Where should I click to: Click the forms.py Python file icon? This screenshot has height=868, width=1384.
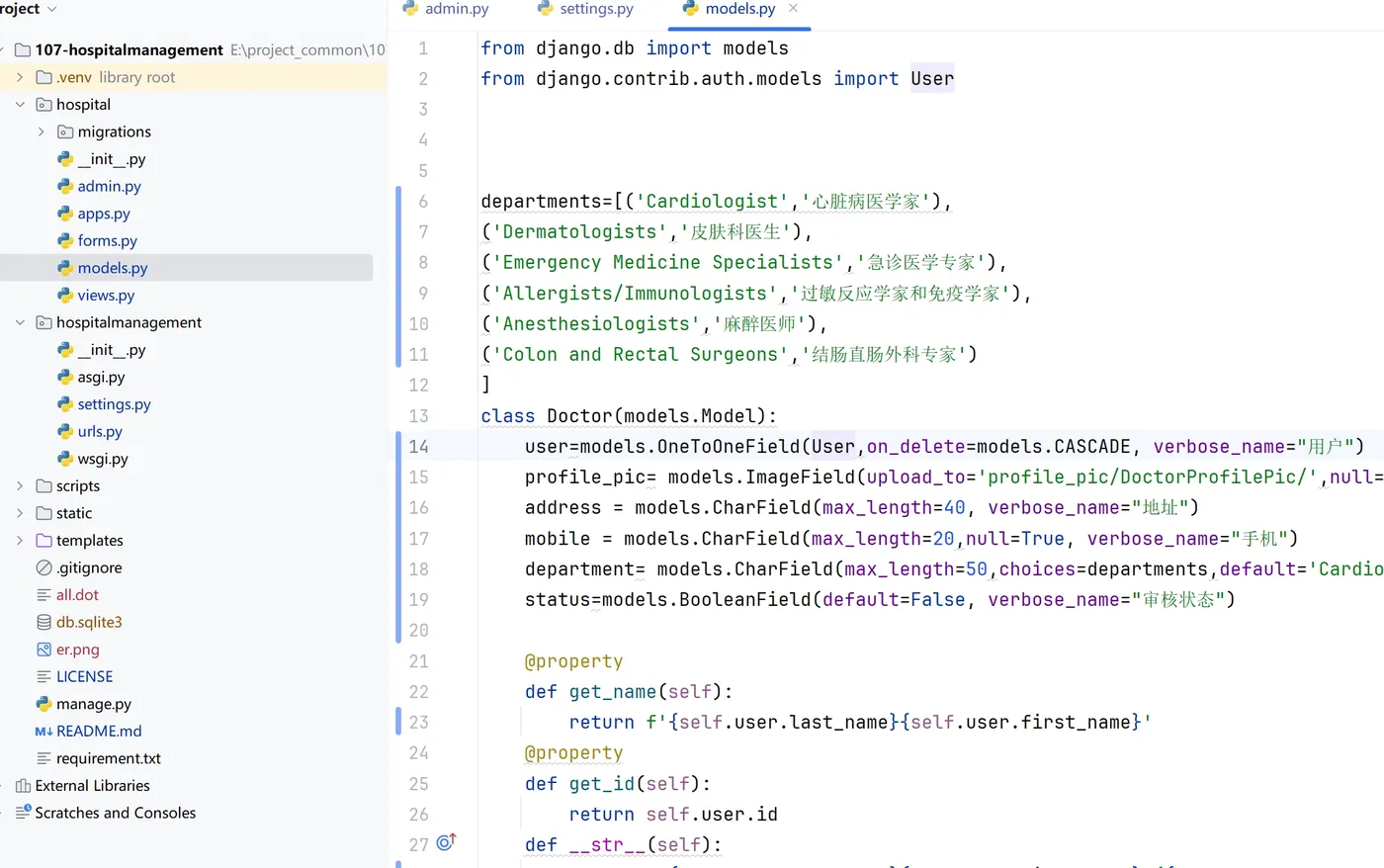(65, 240)
